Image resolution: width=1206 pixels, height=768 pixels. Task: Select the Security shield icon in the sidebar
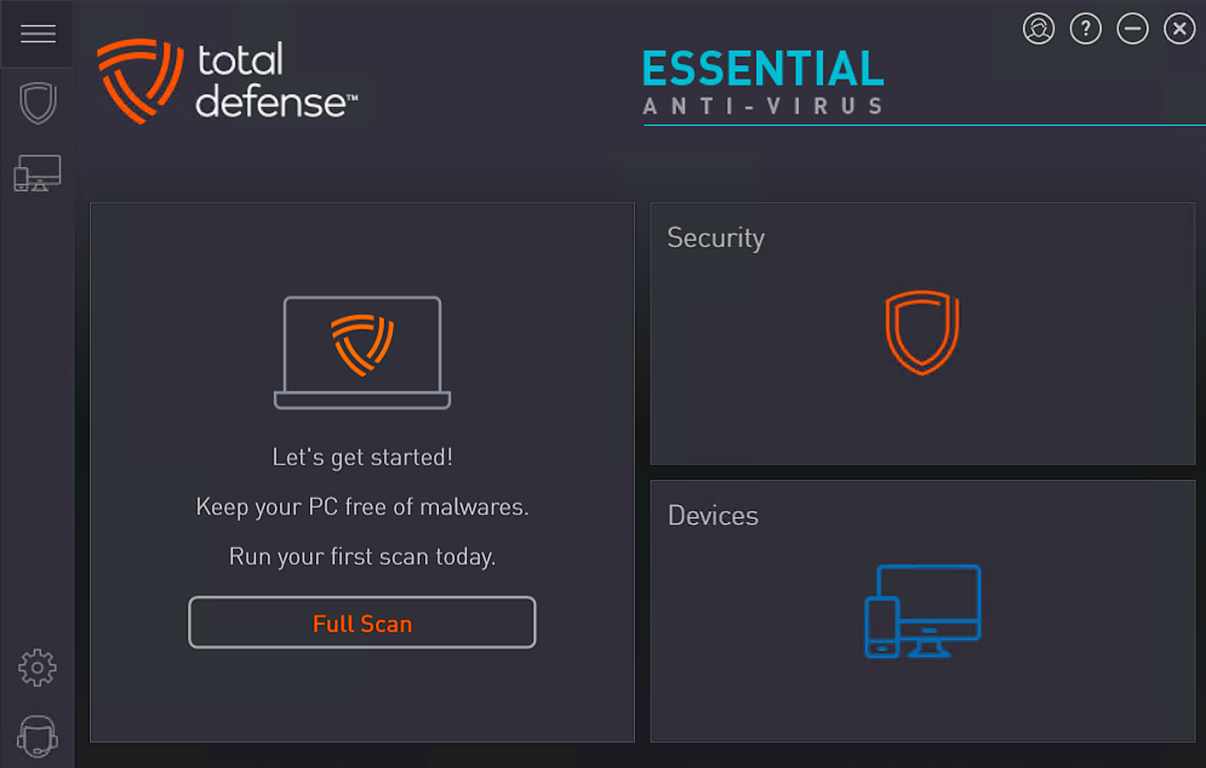pyautogui.click(x=37, y=103)
